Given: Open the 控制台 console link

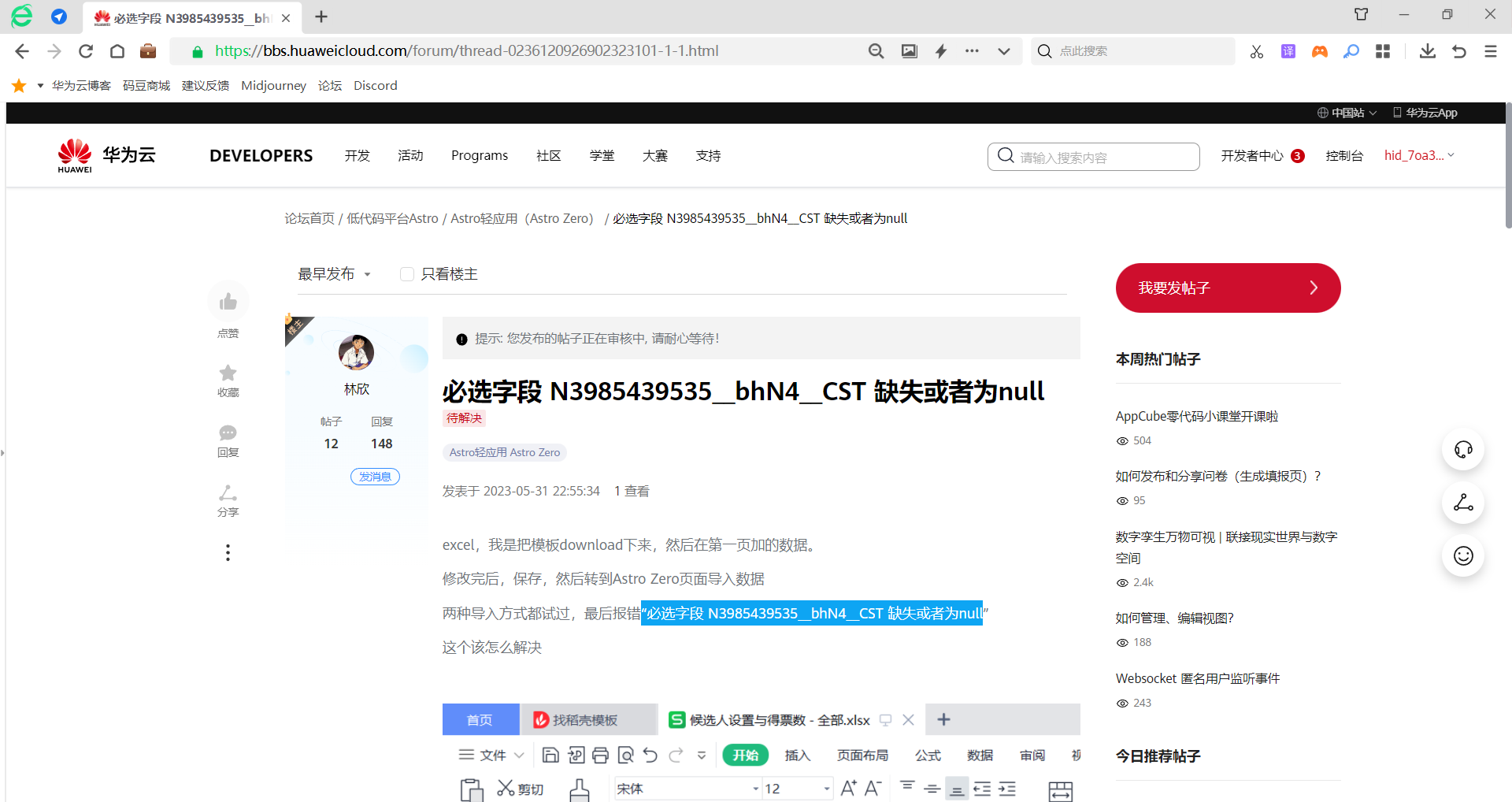Looking at the screenshot, I should tap(1344, 155).
